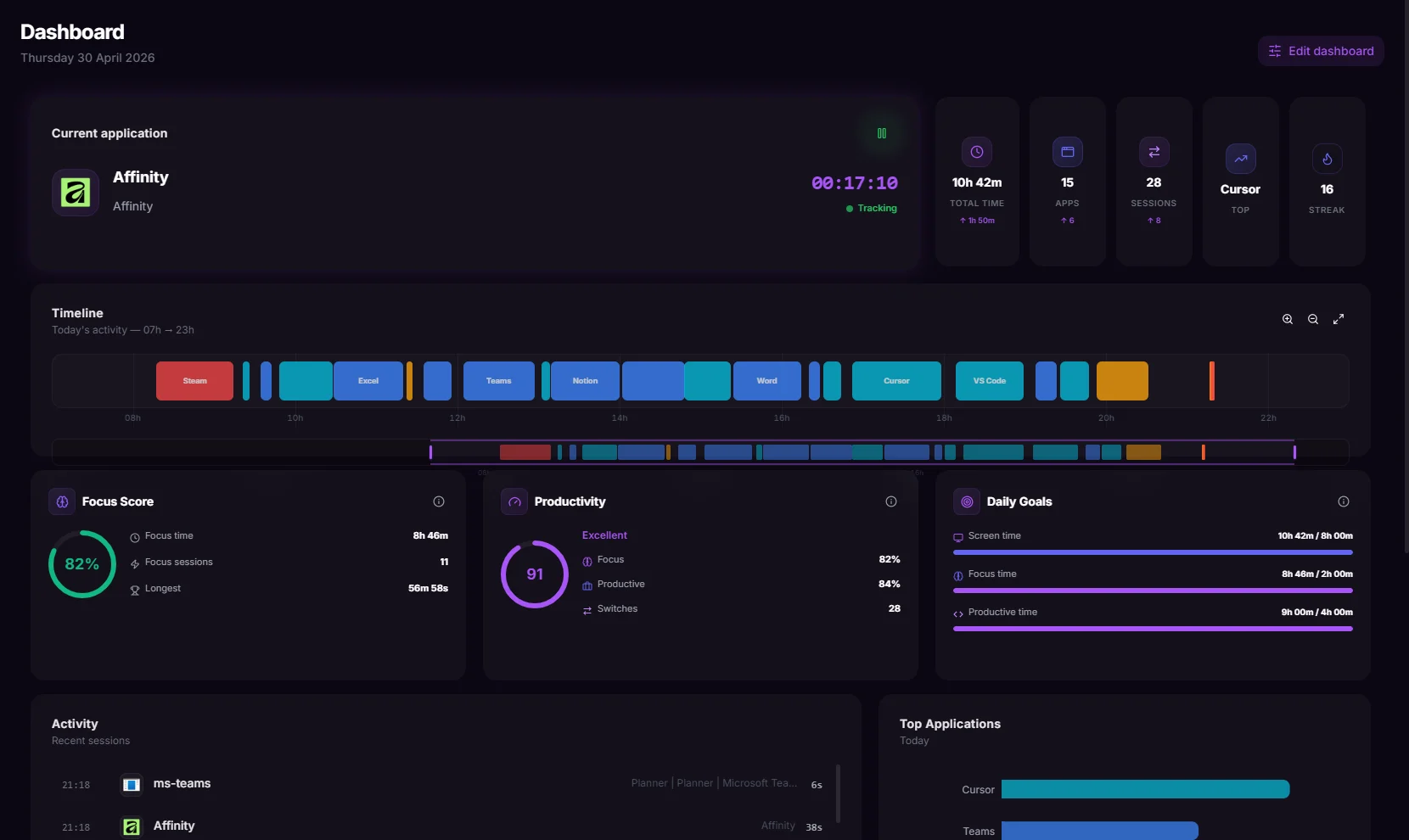The width and height of the screenshot is (1409, 840).
Task: Select the Word block on the timeline
Action: [767, 381]
